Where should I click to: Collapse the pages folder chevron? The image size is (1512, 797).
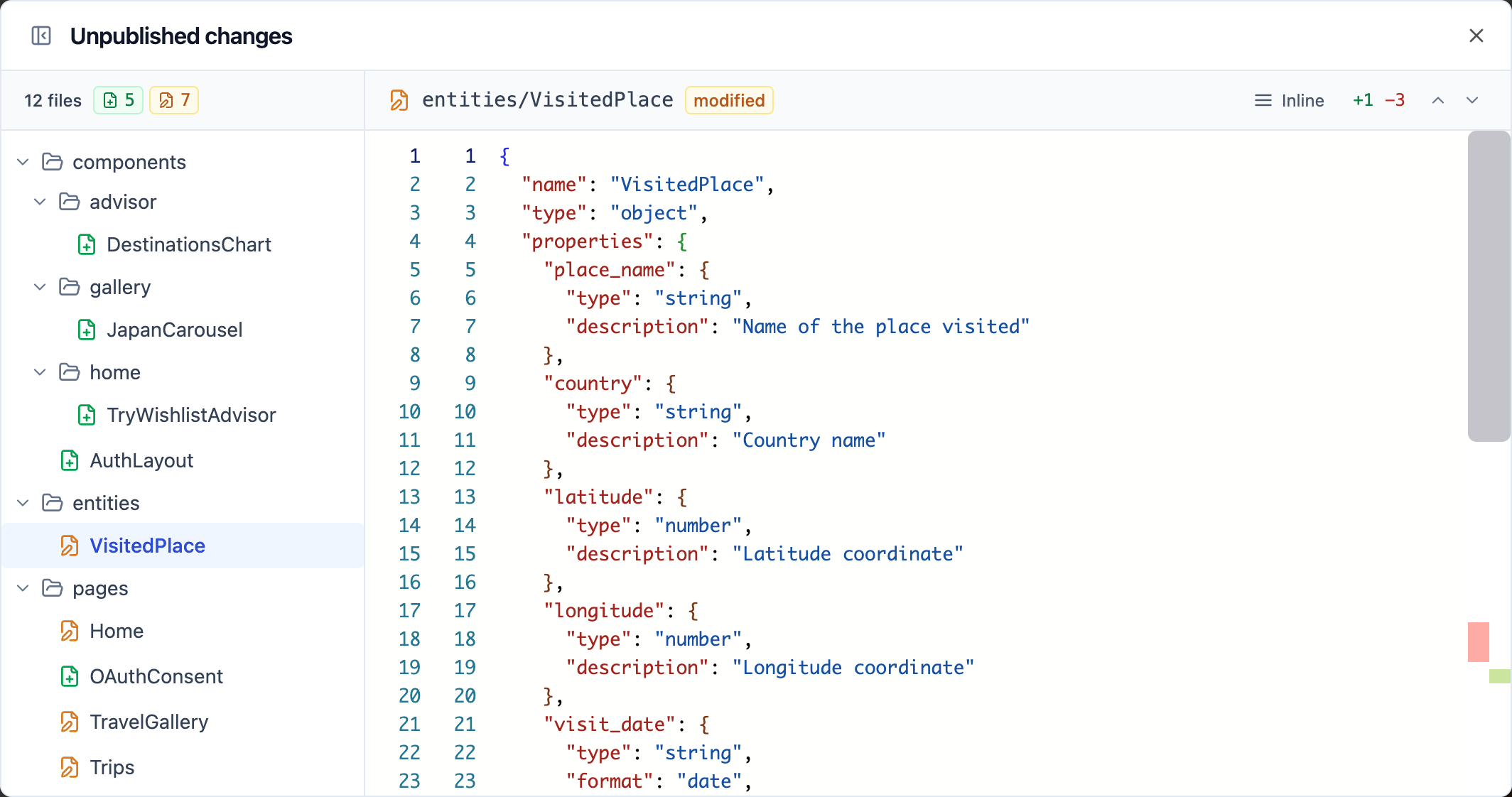[x=23, y=588]
